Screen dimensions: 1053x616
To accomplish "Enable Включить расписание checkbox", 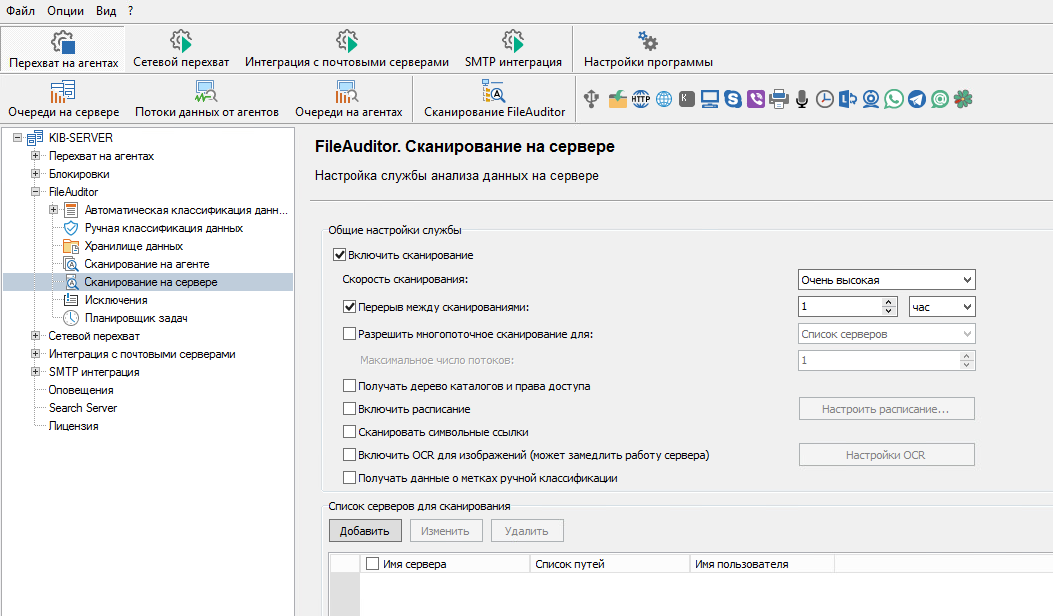I will (349, 408).
